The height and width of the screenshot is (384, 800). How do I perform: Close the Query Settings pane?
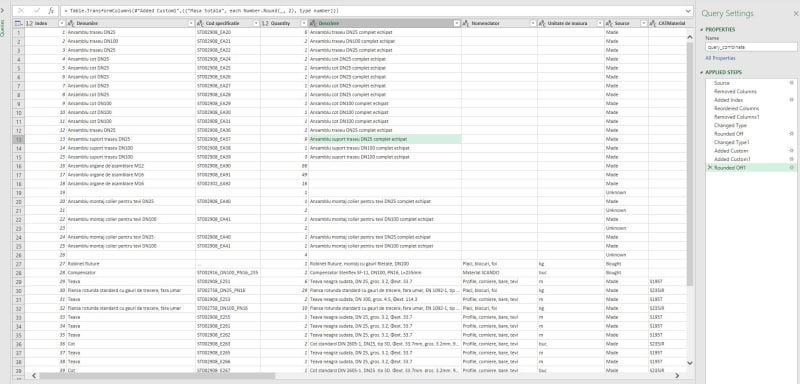point(795,14)
